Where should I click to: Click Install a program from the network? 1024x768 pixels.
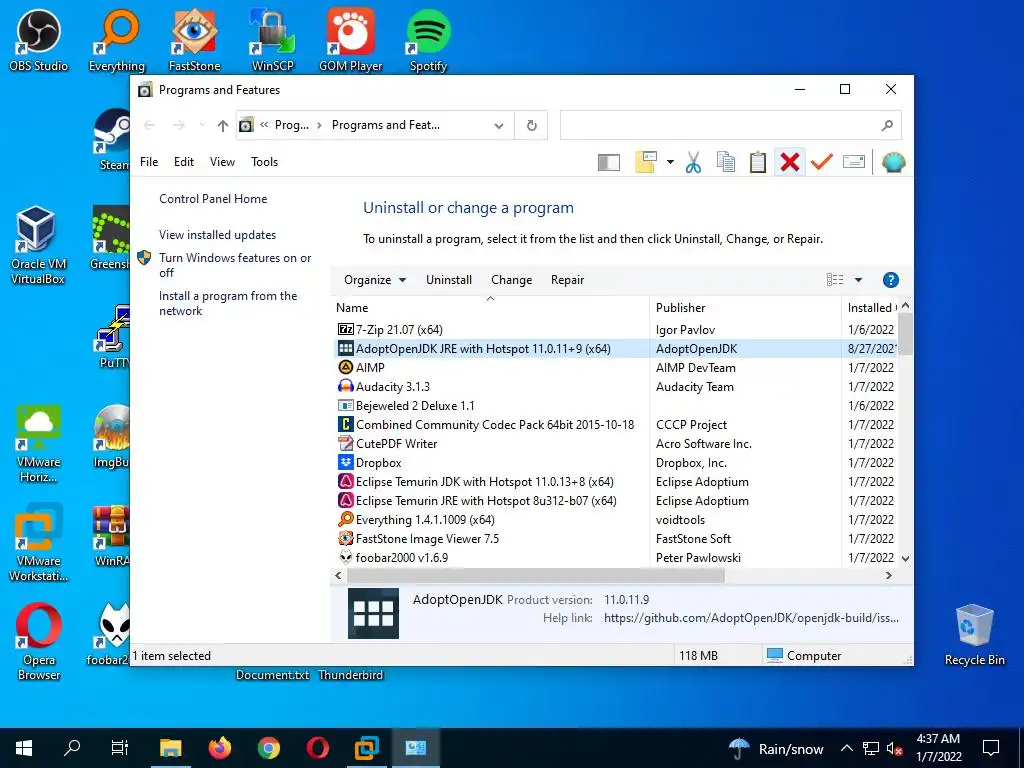pos(228,304)
